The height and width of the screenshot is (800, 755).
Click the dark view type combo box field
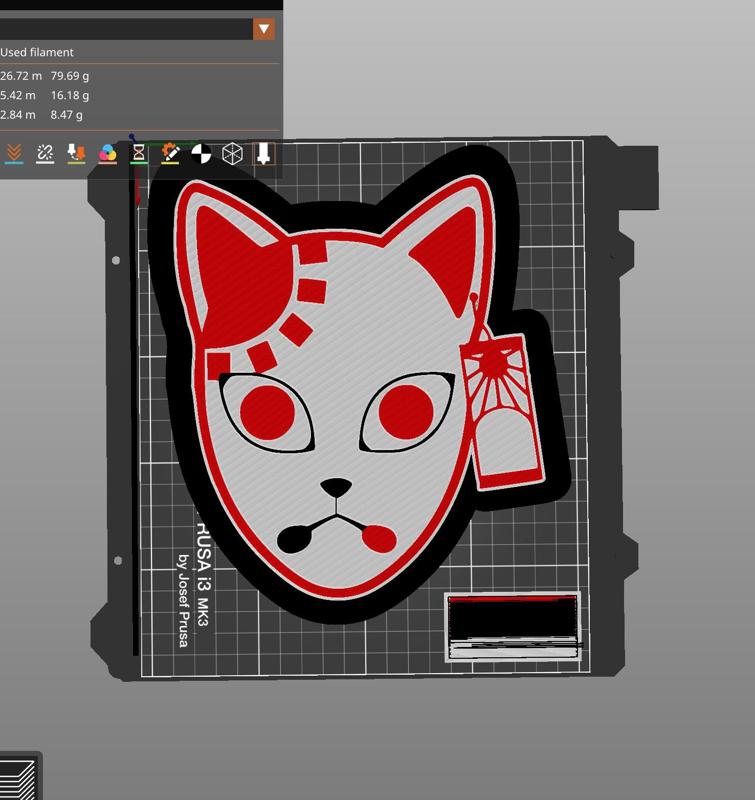pos(125,29)
